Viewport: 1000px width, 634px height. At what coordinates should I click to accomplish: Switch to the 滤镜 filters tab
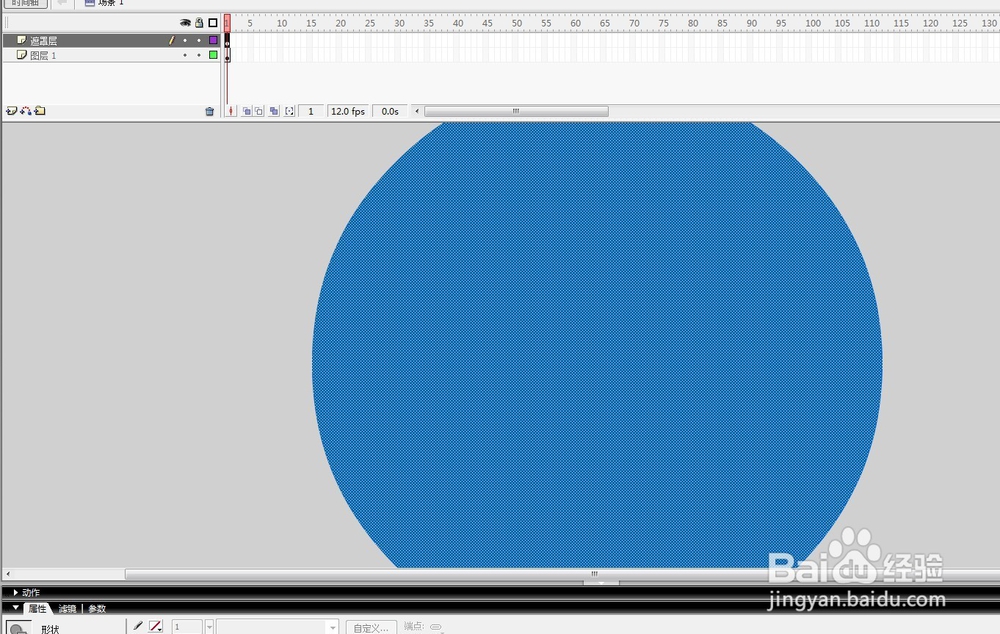(x=67, y=608)
